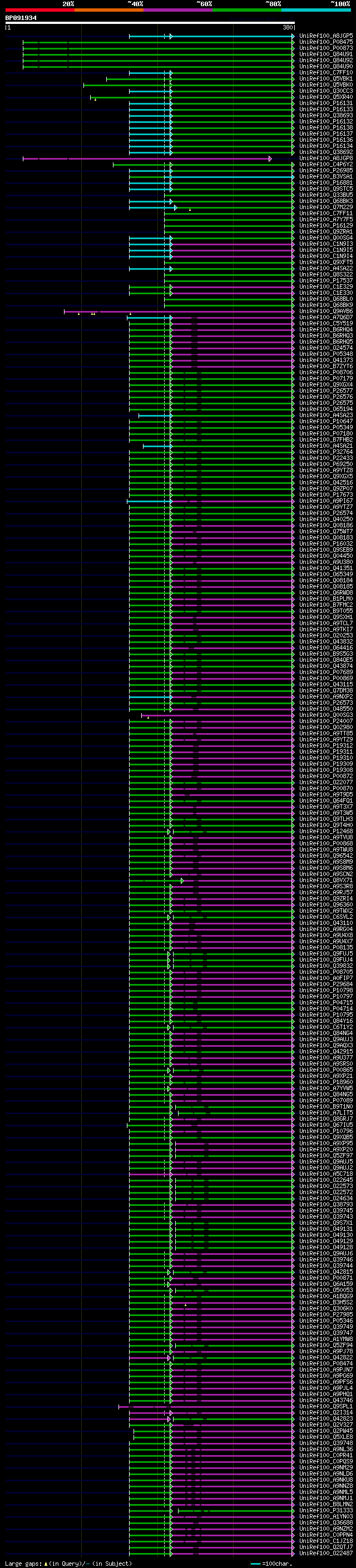
Task: Click the green alignment bar of UniRef100_P31333
Action: tap(236, 1510)
